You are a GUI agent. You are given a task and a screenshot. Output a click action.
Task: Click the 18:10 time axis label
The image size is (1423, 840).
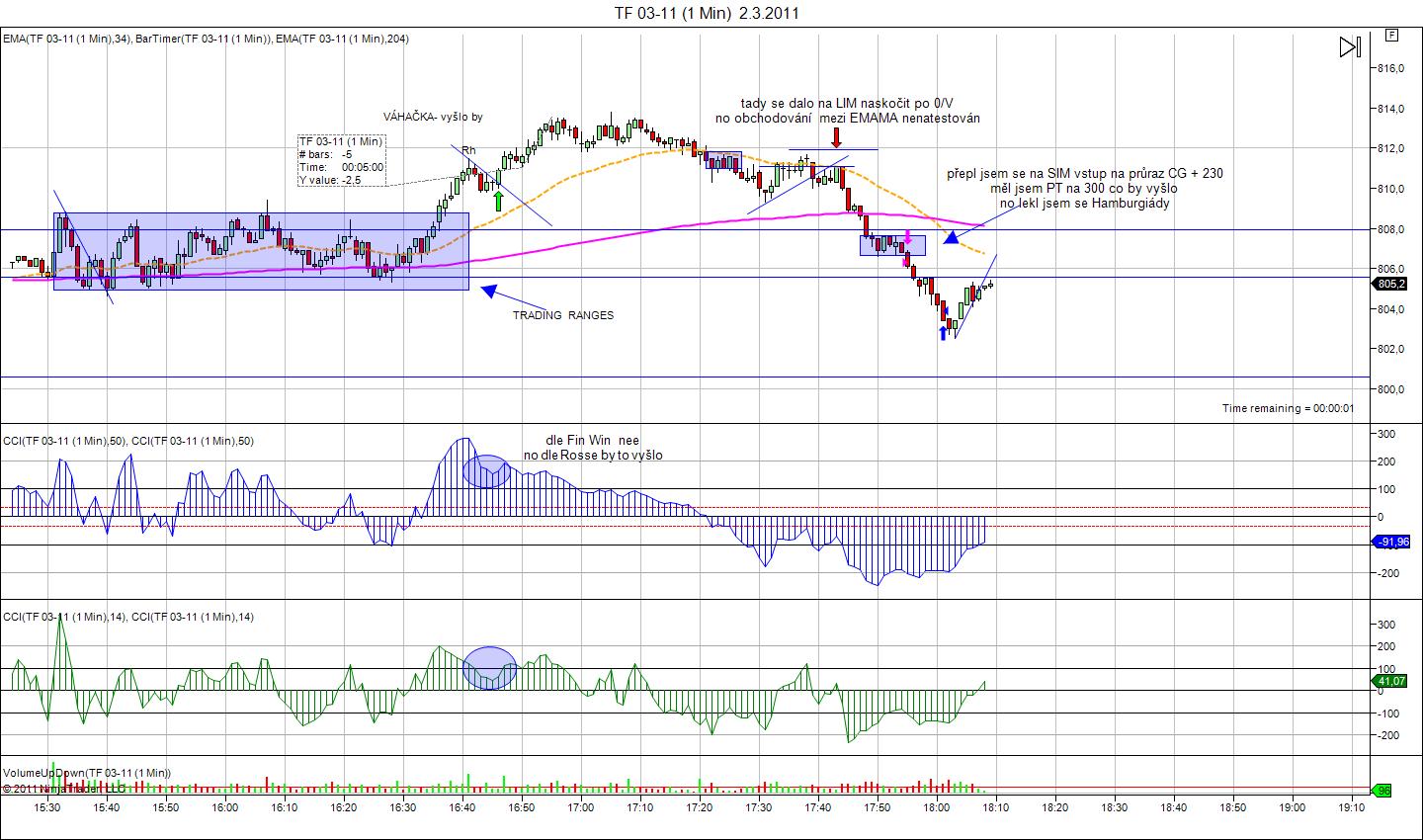coord(996,807)
